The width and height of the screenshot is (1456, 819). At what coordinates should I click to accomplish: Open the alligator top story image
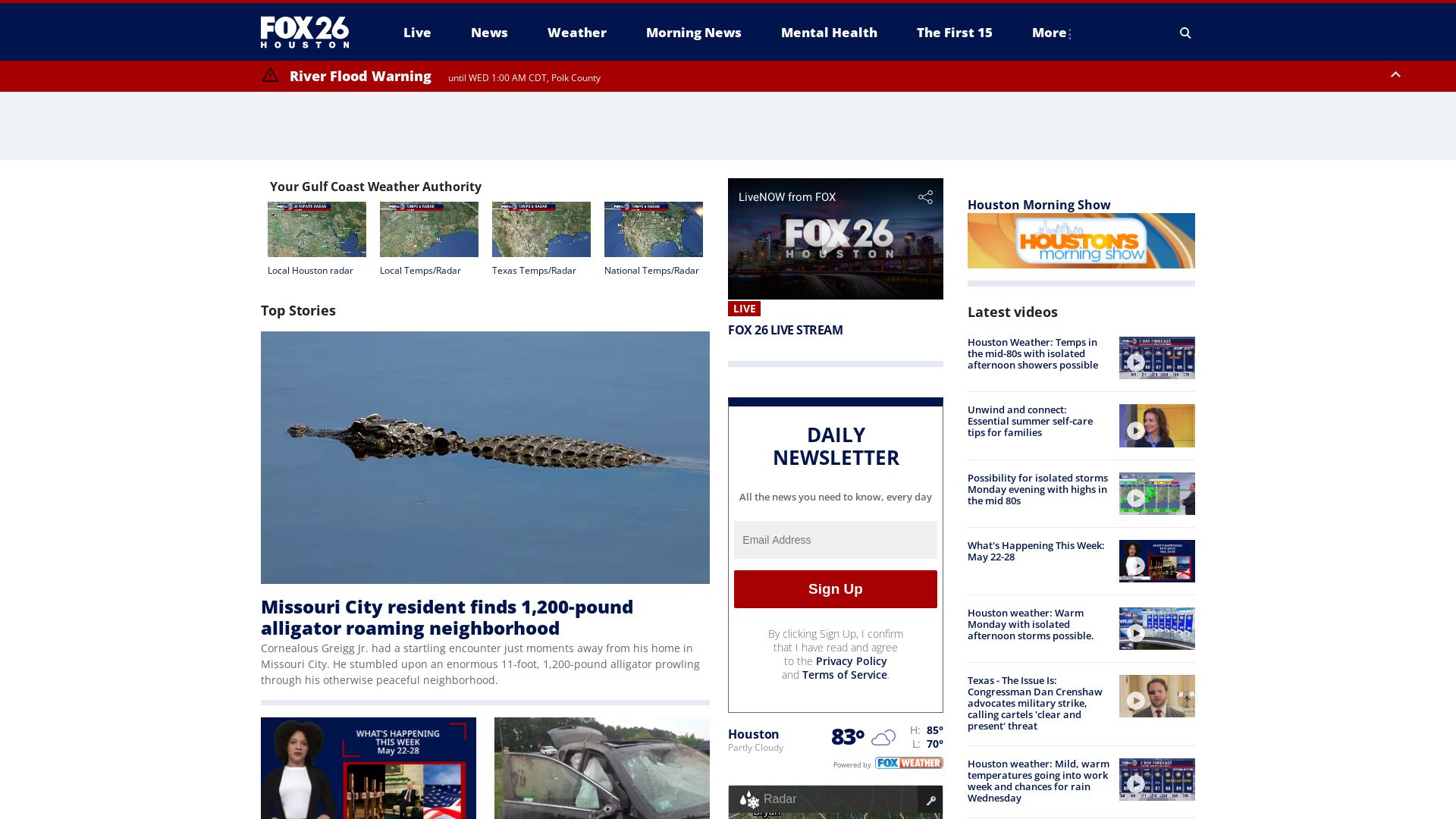pyautogui.click(x=485, y=457)
